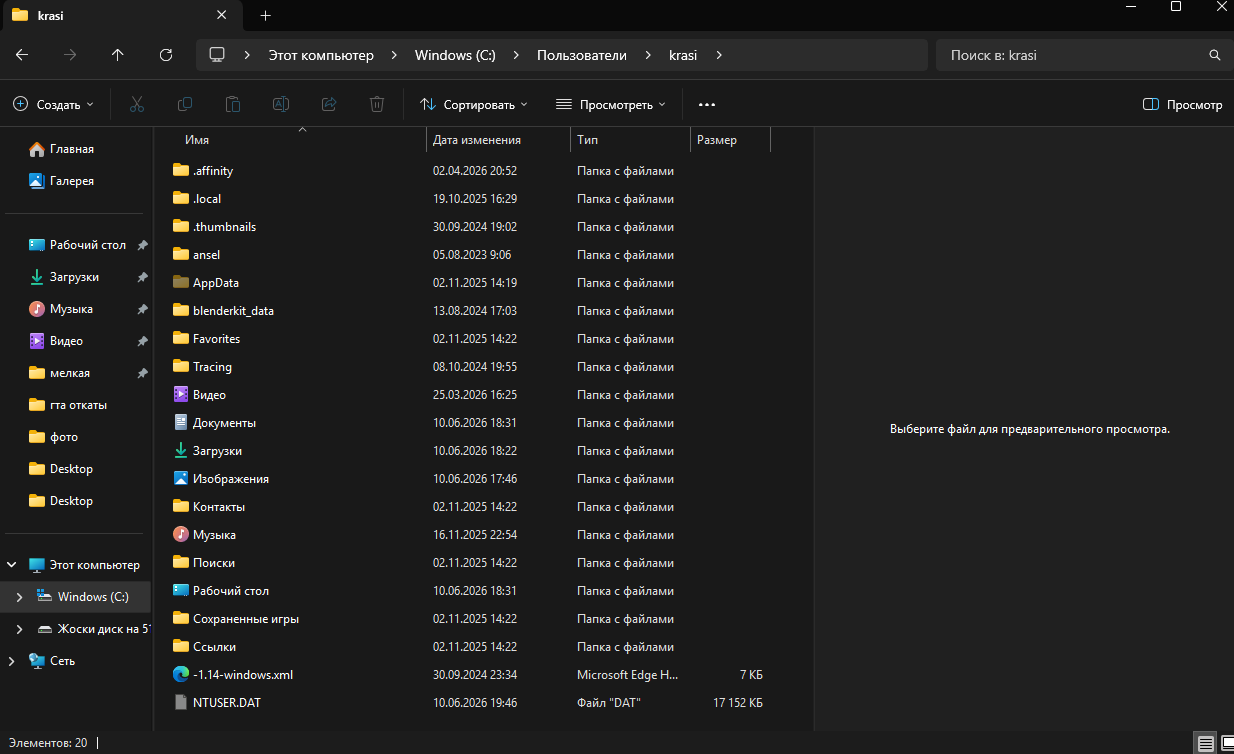Click pin icon next to Видео sidebar
Image resolution: width=1234 pixels, height=754 pixels.
[142, 341]
